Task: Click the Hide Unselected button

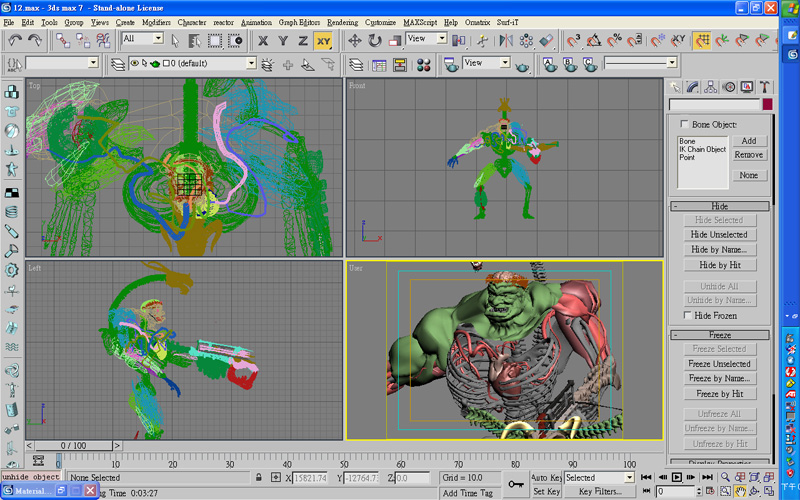Action: click(x=719, y=234)
